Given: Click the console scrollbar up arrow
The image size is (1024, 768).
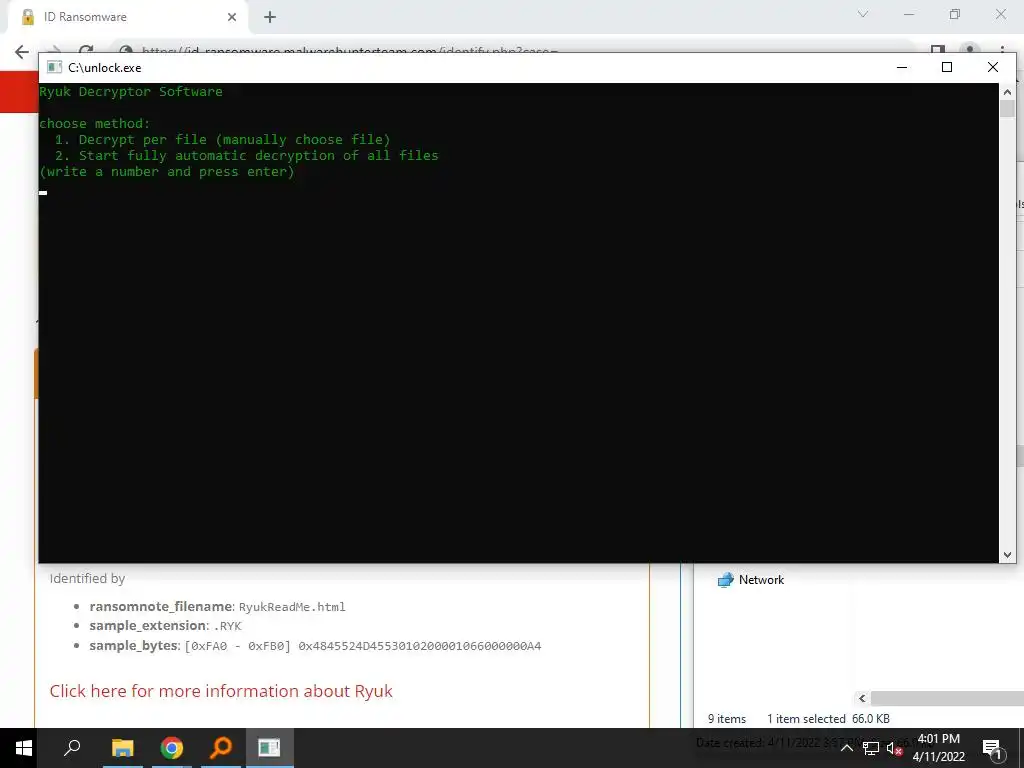Looking at the screenshot, I should [x=1007, y=92].
